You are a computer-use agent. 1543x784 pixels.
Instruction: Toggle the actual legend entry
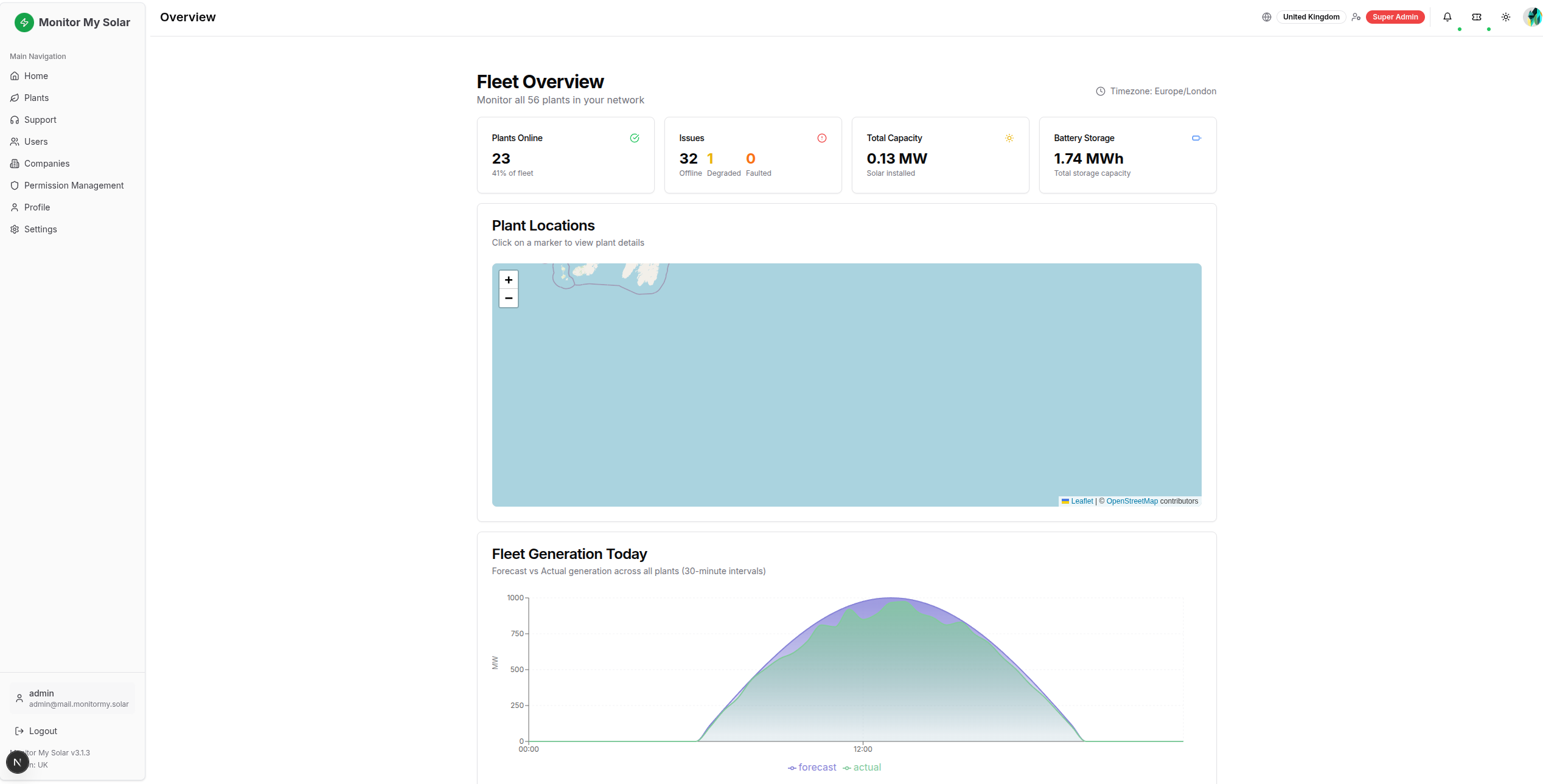862,768
